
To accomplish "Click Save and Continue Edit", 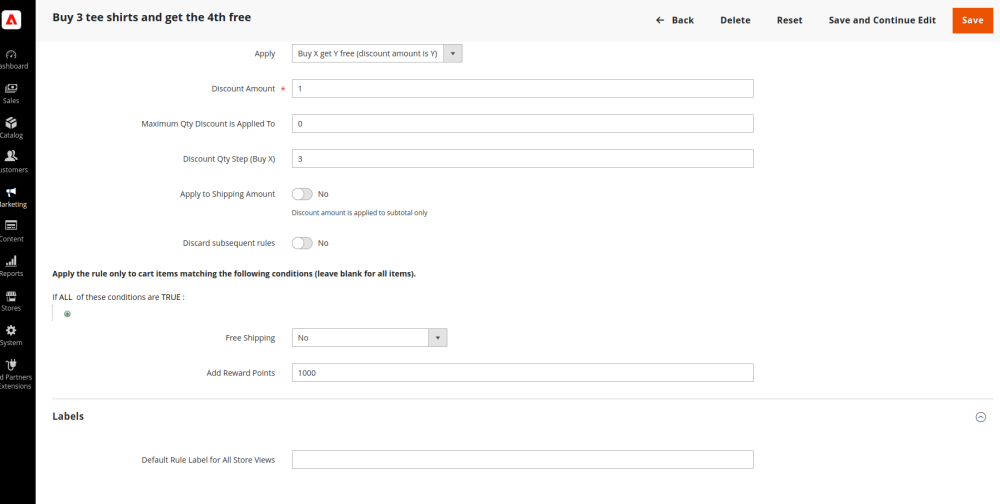I will point(882,20).
